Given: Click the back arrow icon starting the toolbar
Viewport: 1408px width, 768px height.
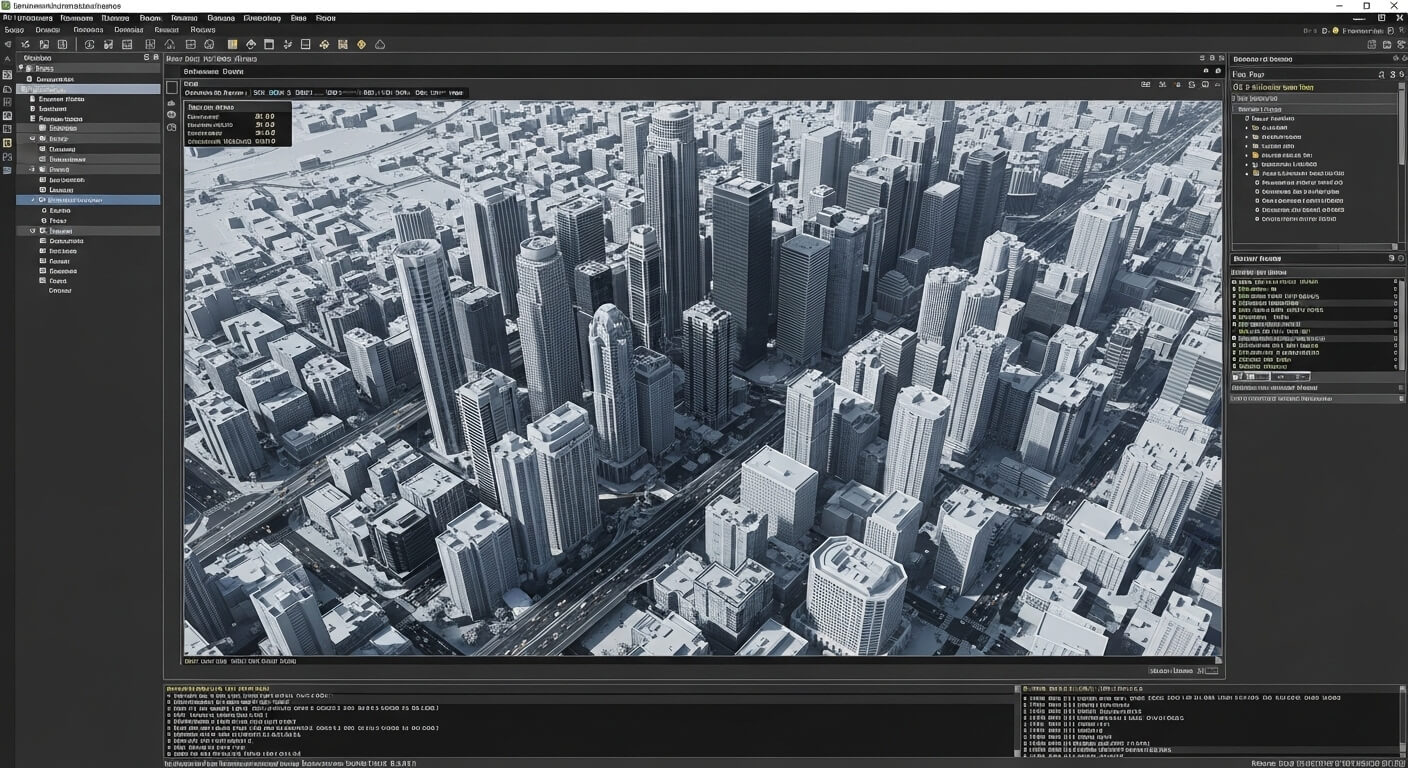Looking at the screenshot, I should (8, 44).
